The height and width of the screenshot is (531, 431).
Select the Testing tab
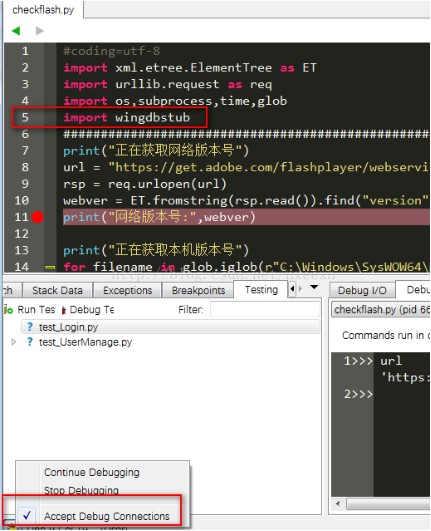tap(261, 290)
